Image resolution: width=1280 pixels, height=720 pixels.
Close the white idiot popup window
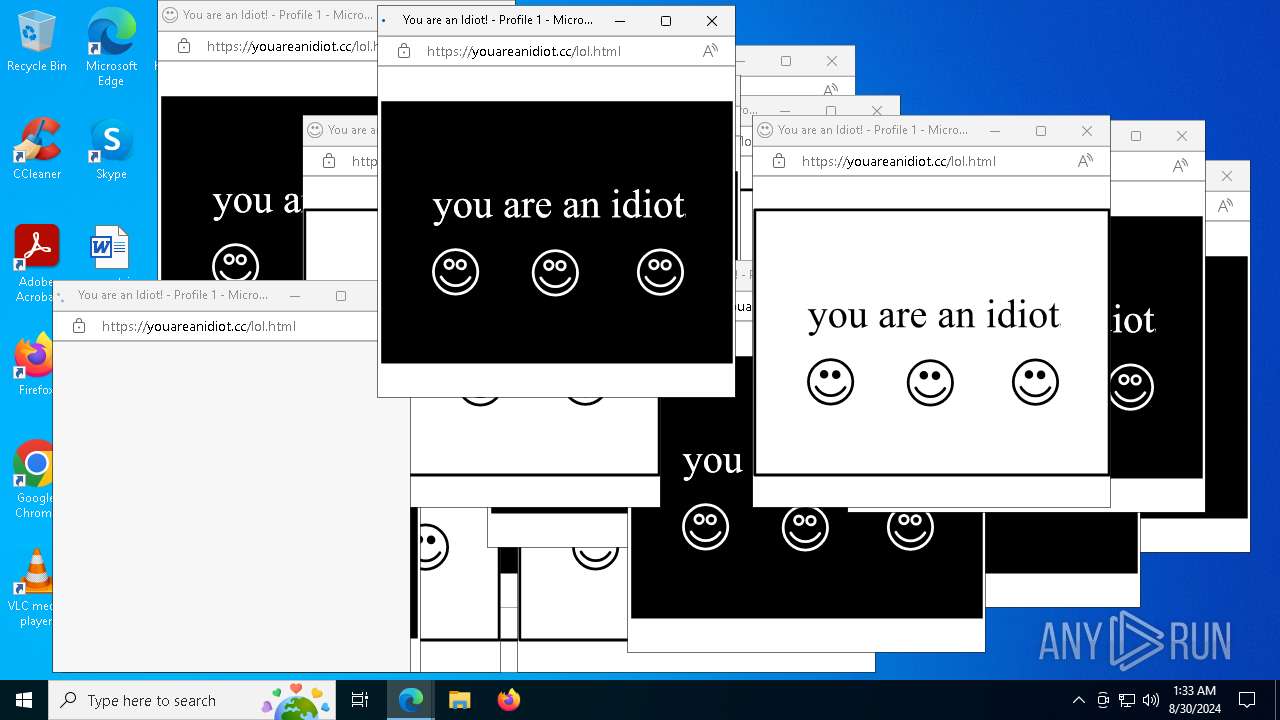(1087, 130)
